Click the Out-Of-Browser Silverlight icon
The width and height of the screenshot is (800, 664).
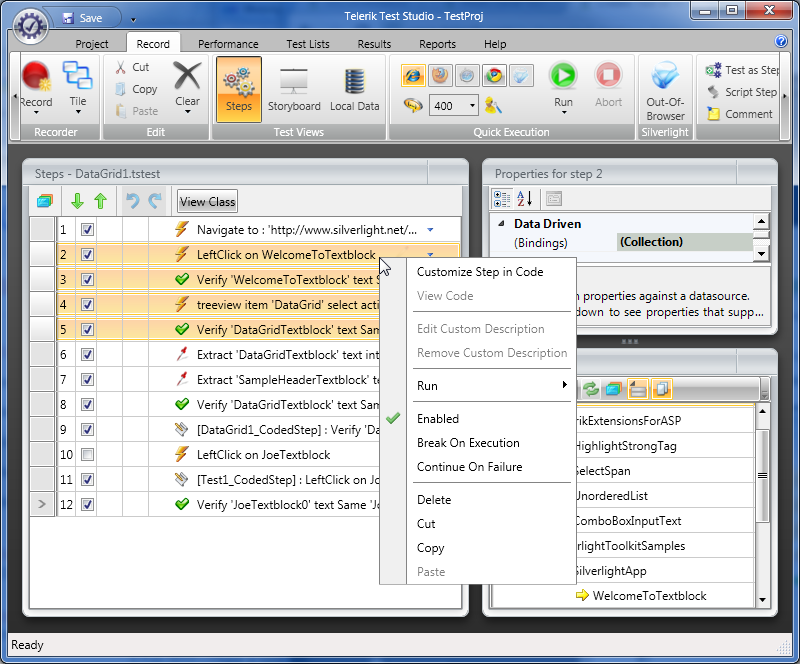(x=665, y=76)
